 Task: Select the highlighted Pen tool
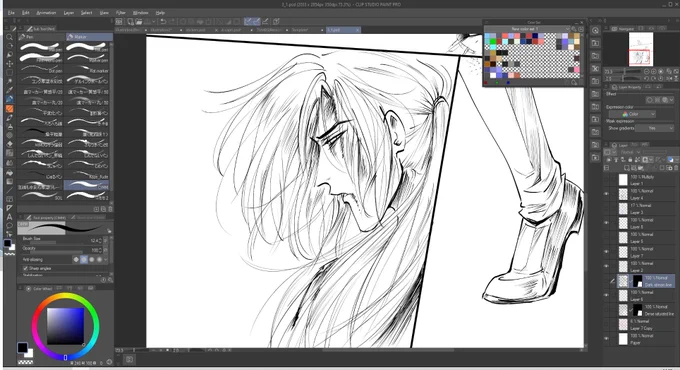(9, 99)
